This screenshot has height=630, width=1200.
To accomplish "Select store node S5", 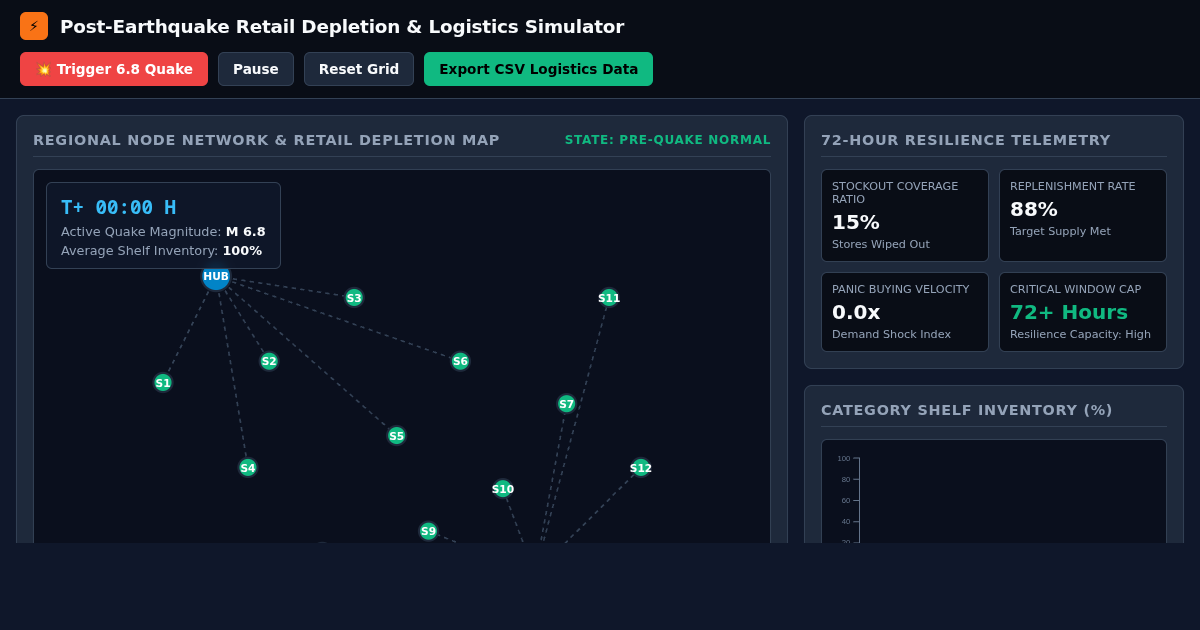I will [x=397, y=436].
